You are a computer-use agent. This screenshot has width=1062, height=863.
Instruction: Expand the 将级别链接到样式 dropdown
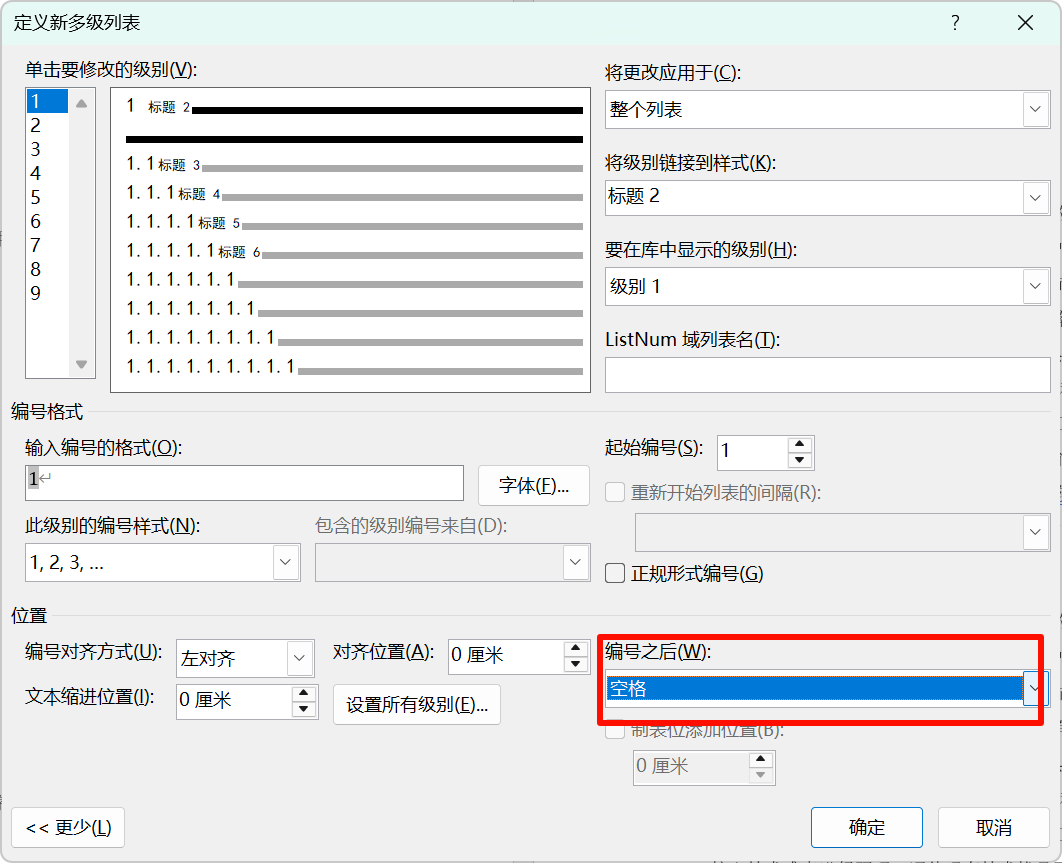coord(1035,197)
